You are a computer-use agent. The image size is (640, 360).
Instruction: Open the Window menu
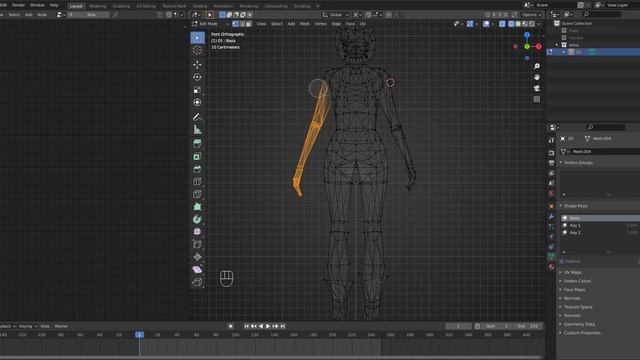click(37, 5)
